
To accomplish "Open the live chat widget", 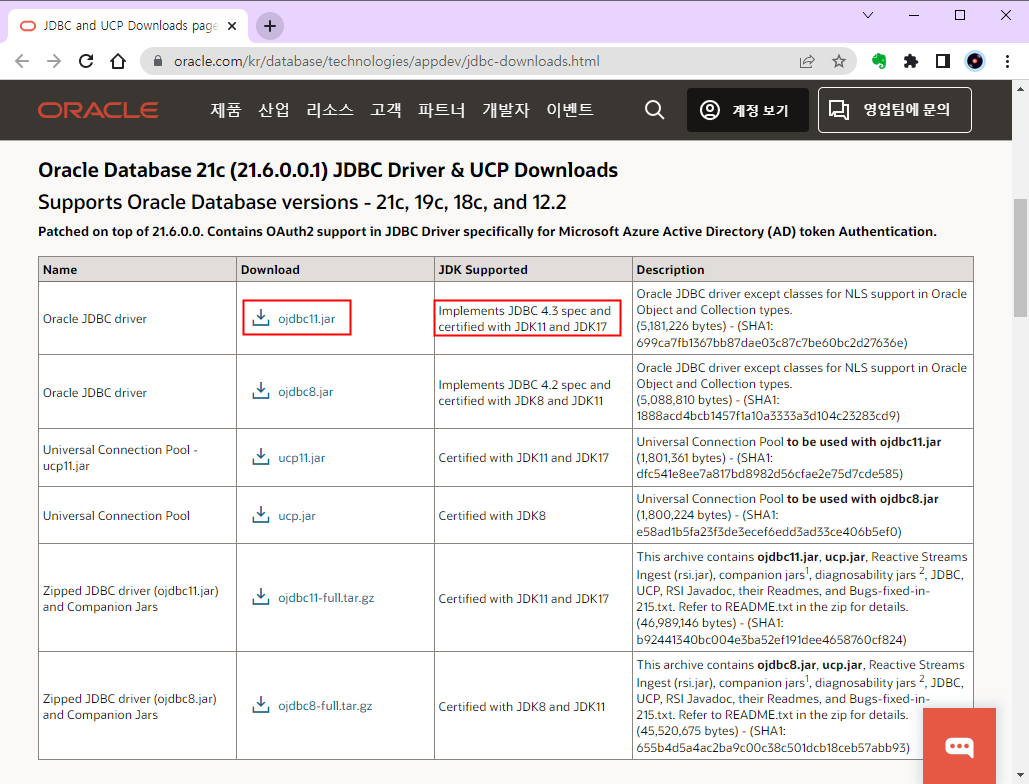I will pos(959,746).
